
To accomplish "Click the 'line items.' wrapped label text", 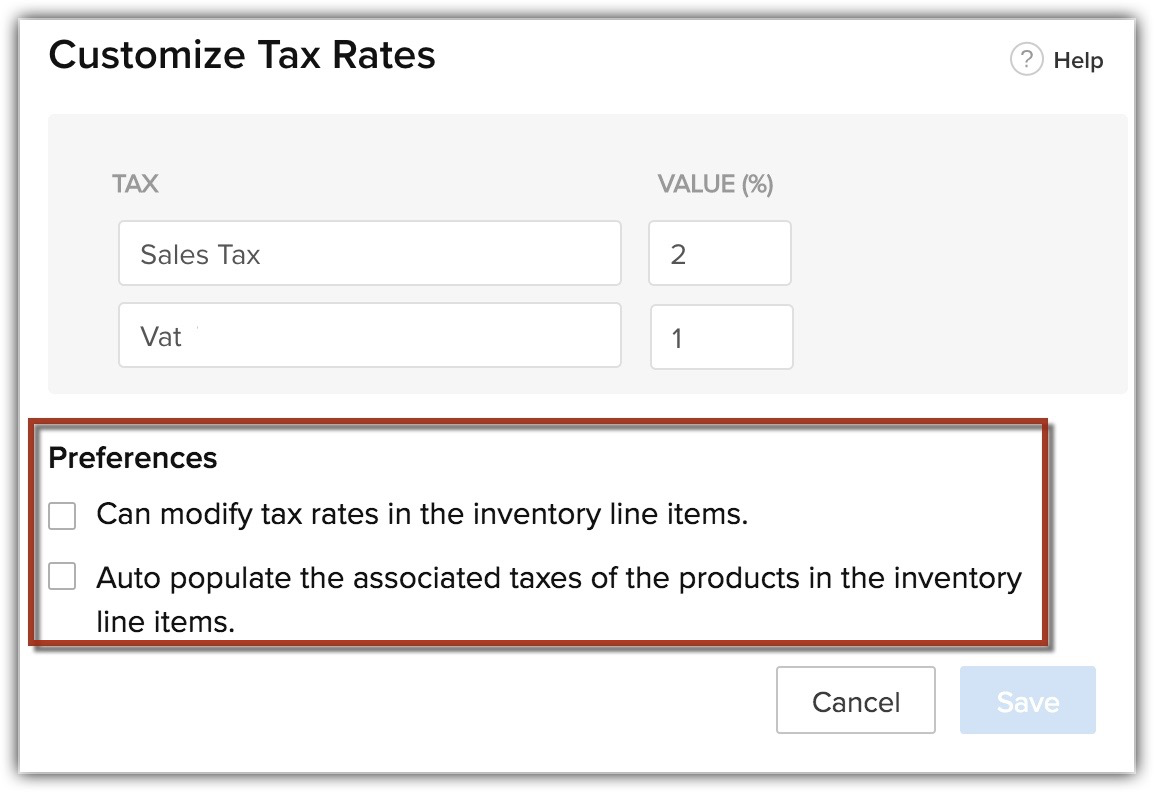I will [165, 622].
